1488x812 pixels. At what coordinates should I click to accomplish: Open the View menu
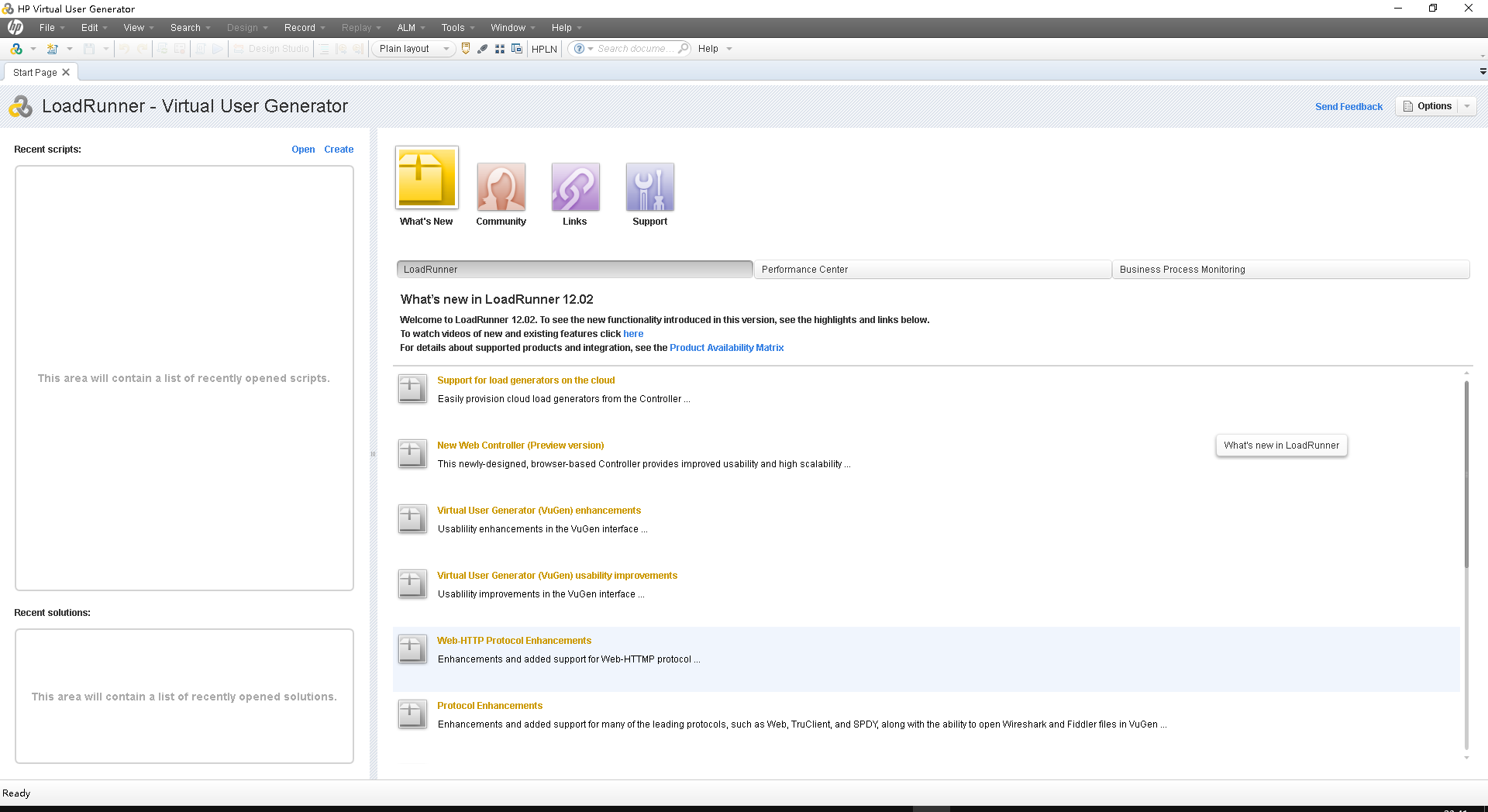[138, 28]
